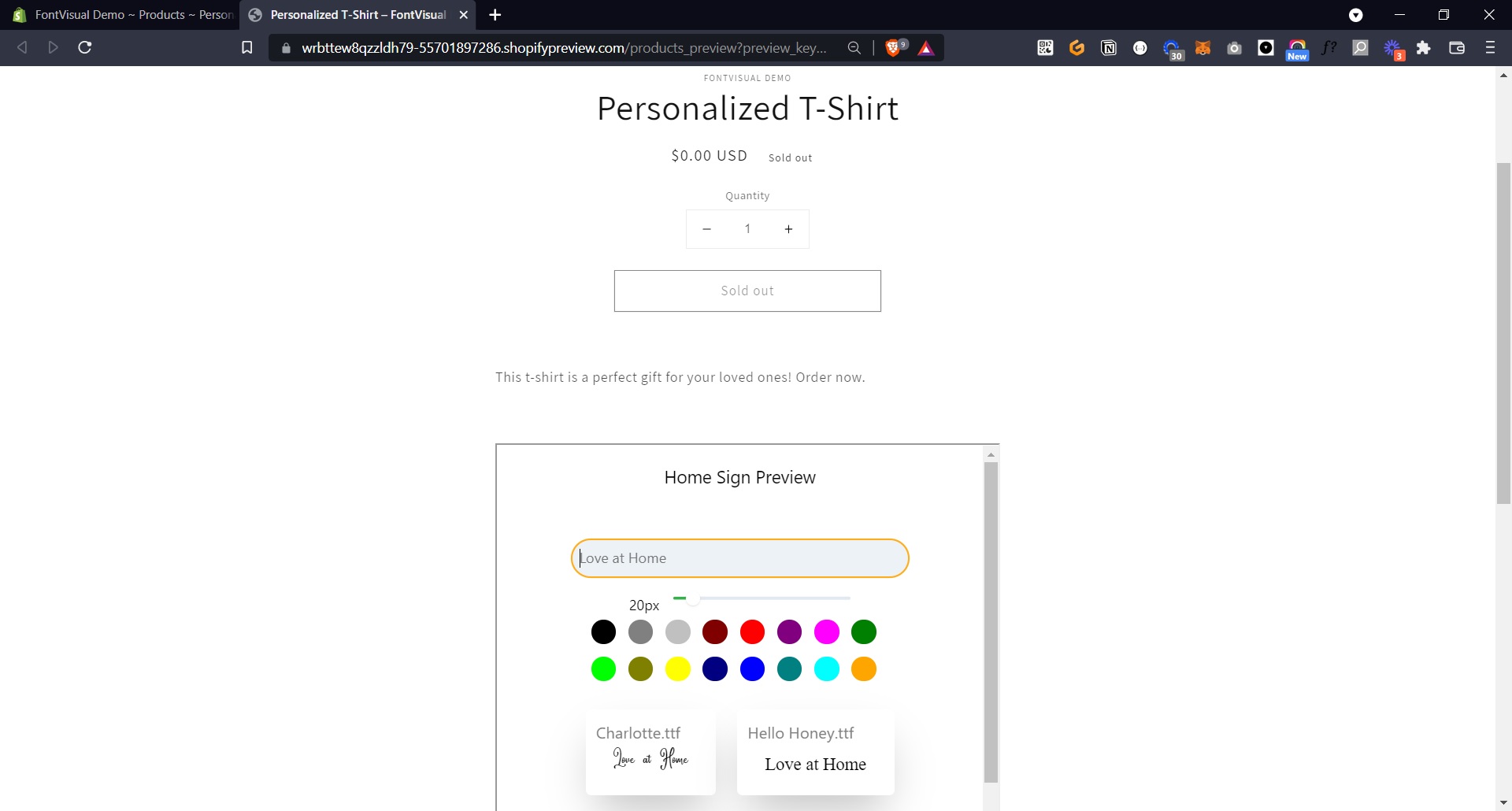Open the white circle braces extension
1512x811 pixels.
(x=1140, y=48)
